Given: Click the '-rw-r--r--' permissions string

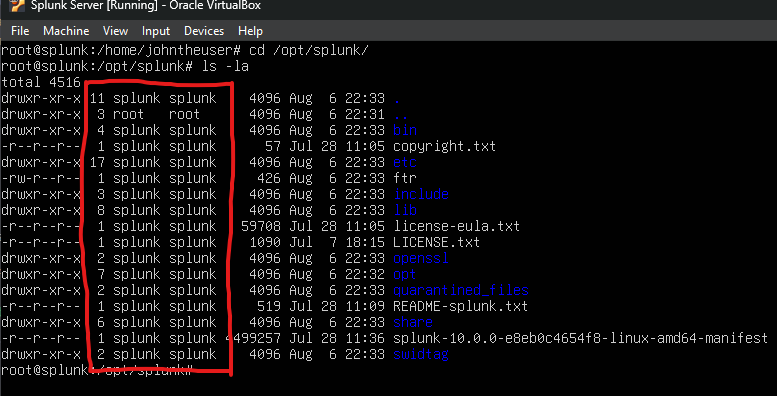Looking at the screenshot, I should click(x=41, y=178).
